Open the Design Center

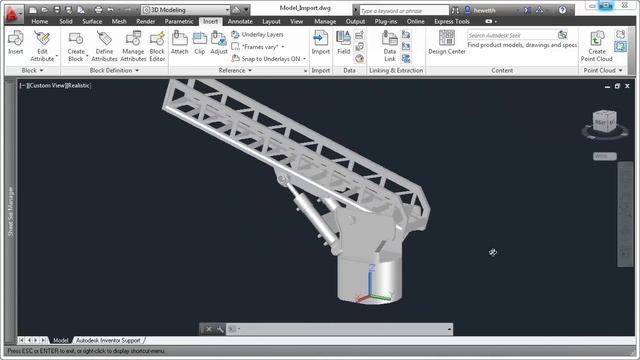(x=447, y=42)
